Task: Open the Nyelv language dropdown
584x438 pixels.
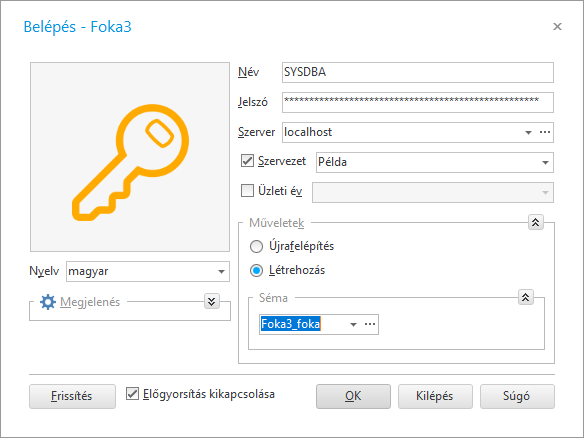Action: coord(221,272)
